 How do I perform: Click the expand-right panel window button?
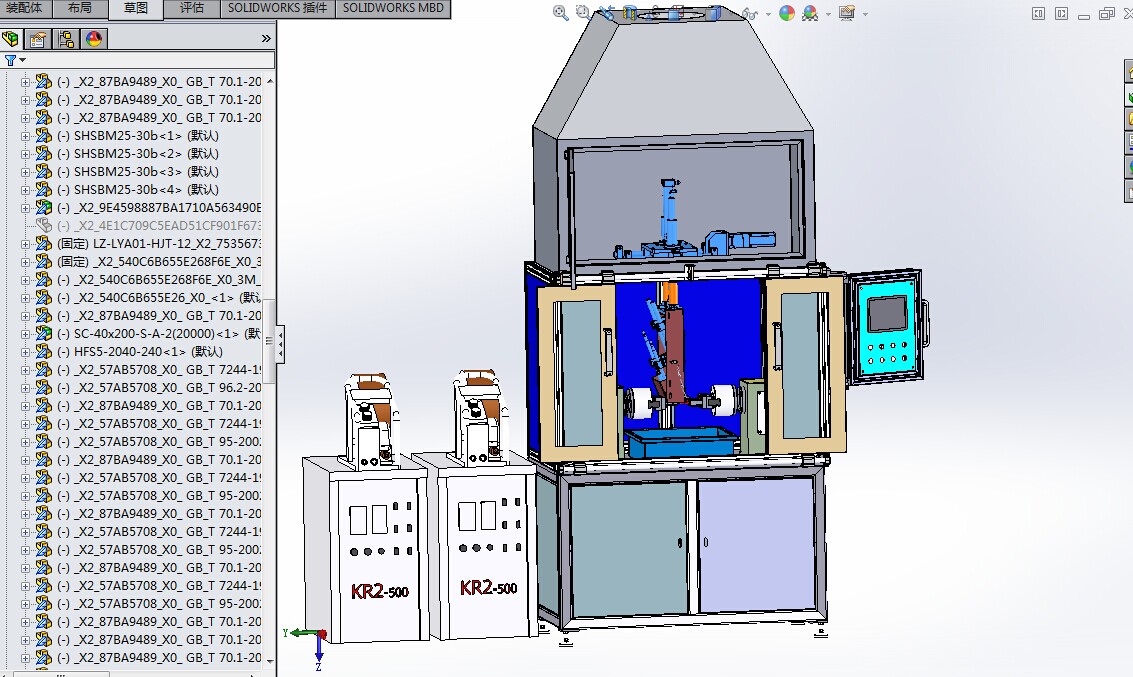pyautogui.click(x=1061, y=13)
